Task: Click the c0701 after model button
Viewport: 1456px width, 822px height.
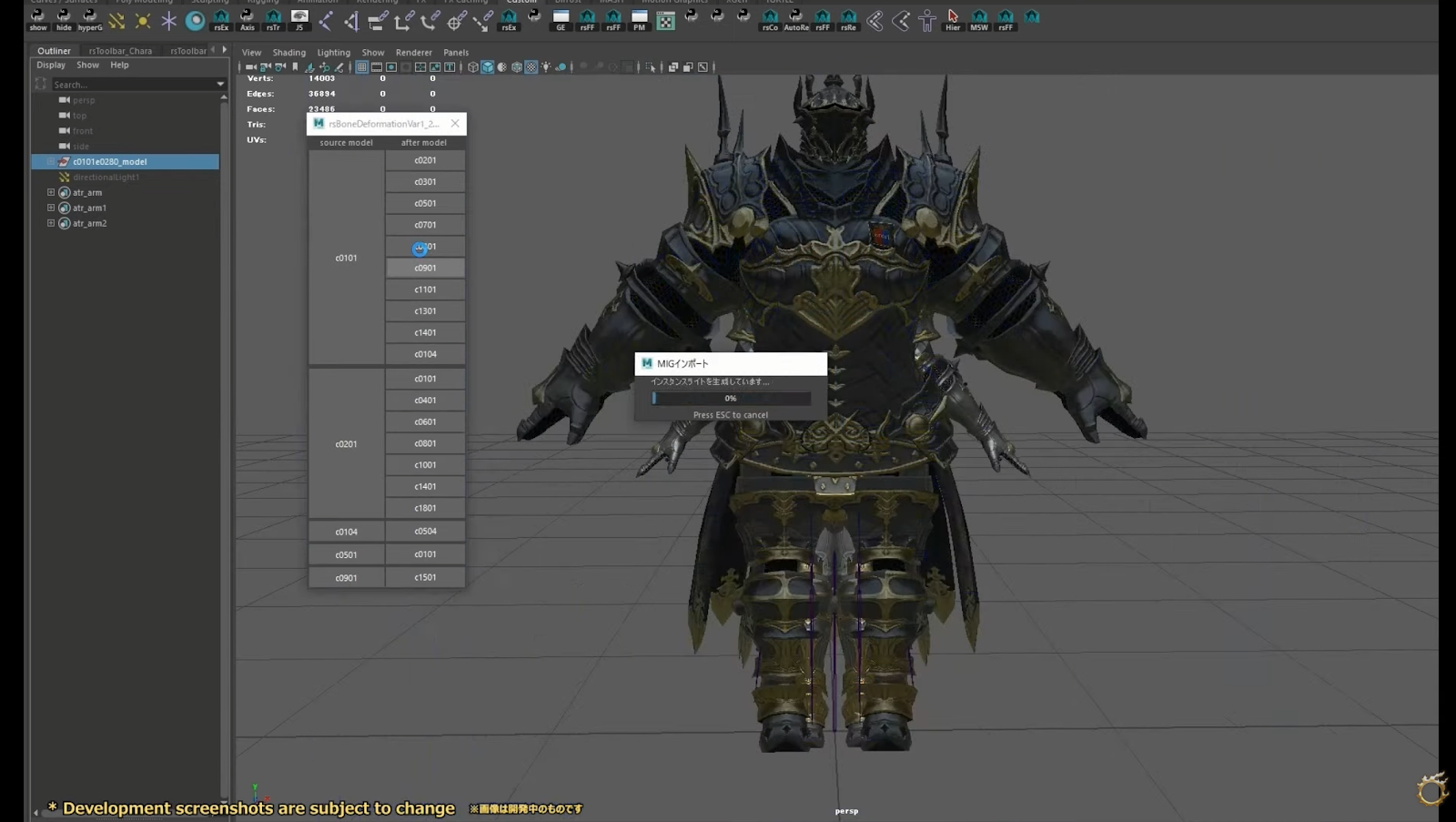Action: pyautogui.click(x=425, y=225)
